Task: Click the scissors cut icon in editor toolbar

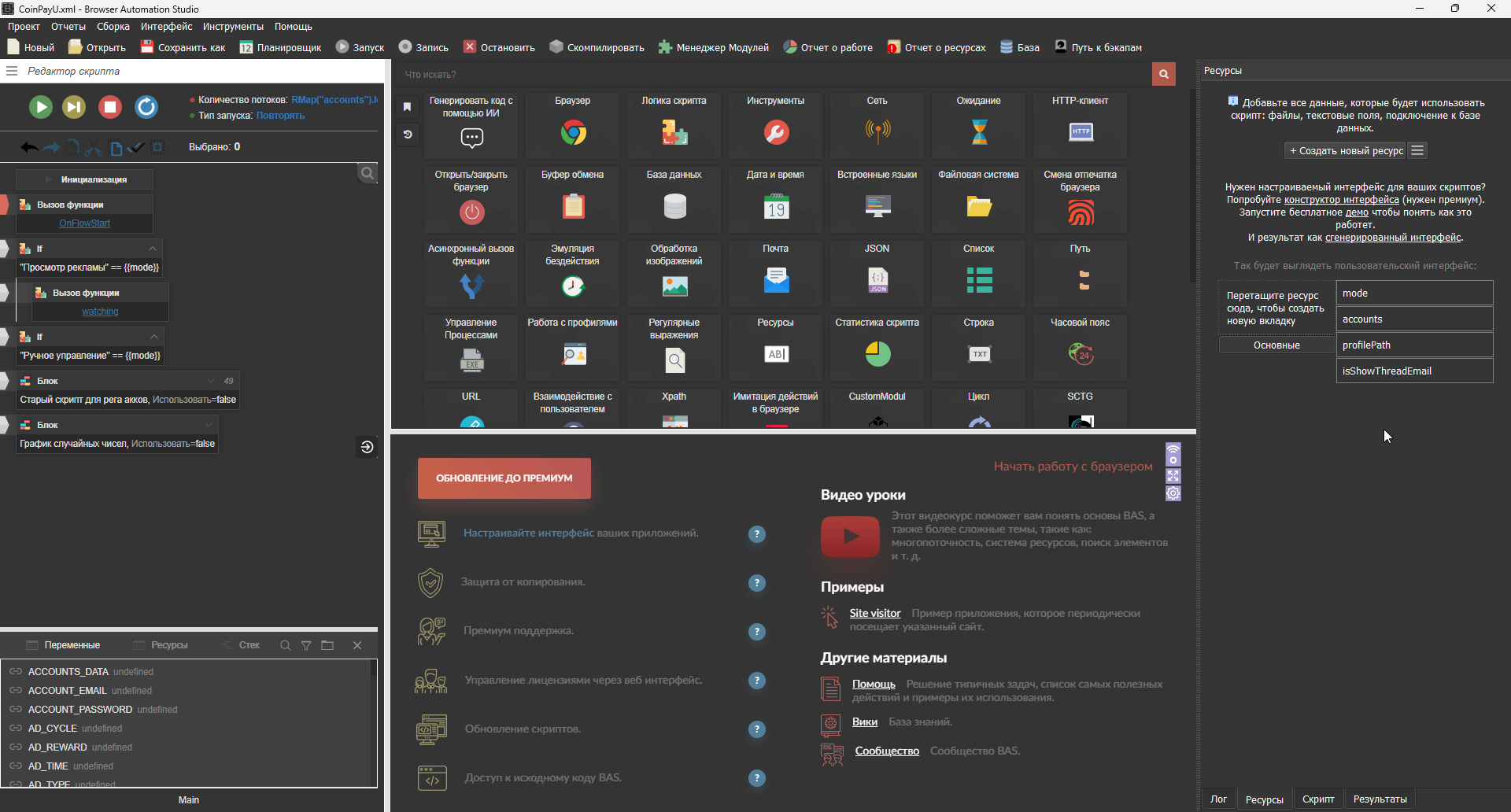Action: 94,147
